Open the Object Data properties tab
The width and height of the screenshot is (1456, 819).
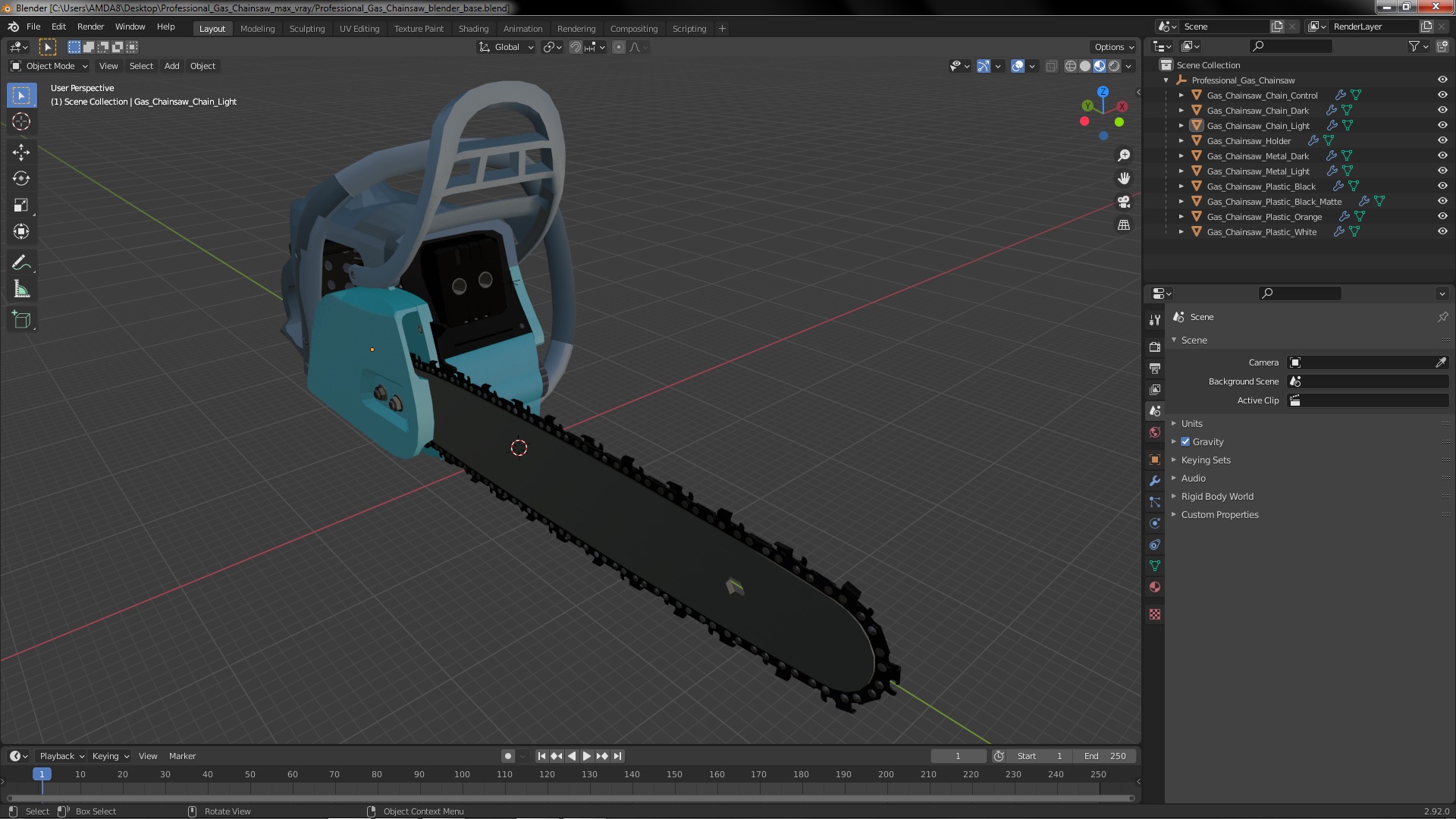click(1154, 566)
